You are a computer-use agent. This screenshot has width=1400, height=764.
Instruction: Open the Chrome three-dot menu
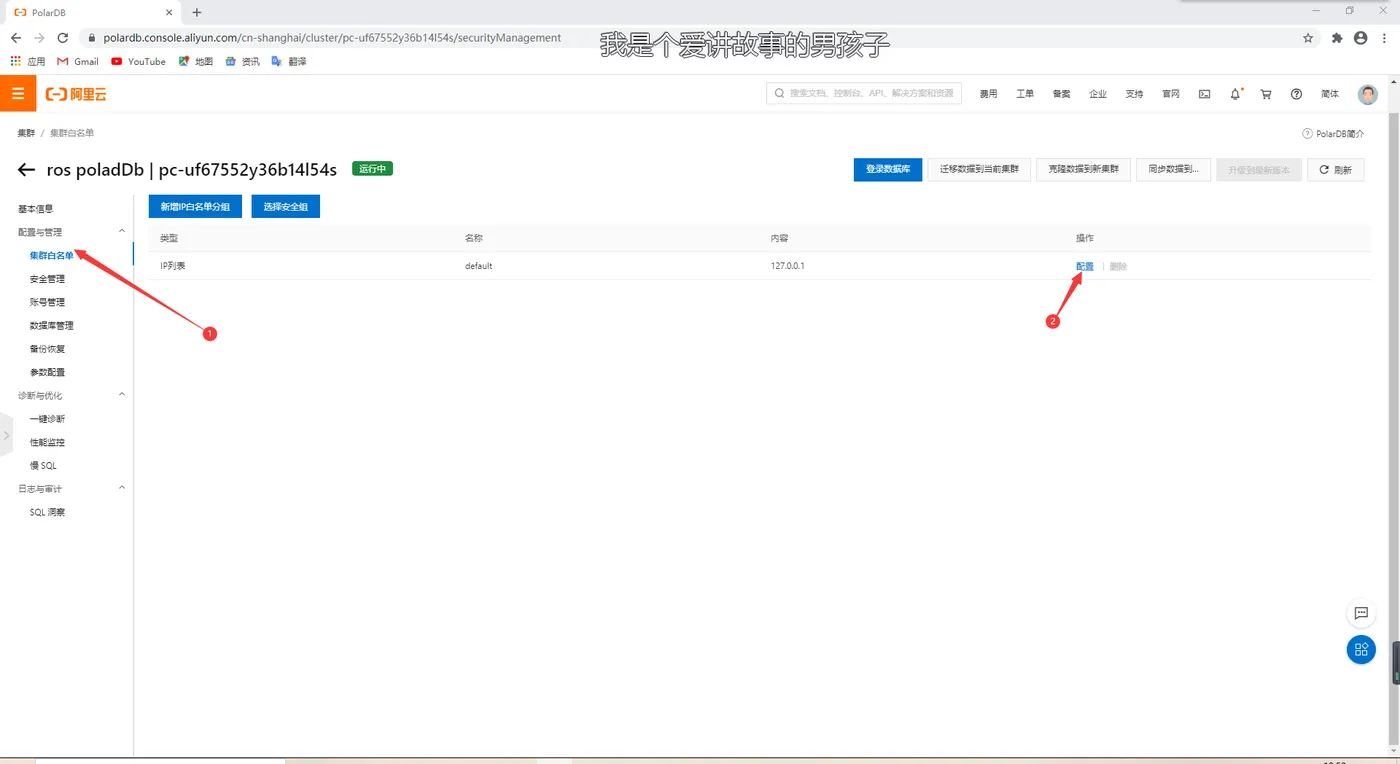coord(1385,38)
